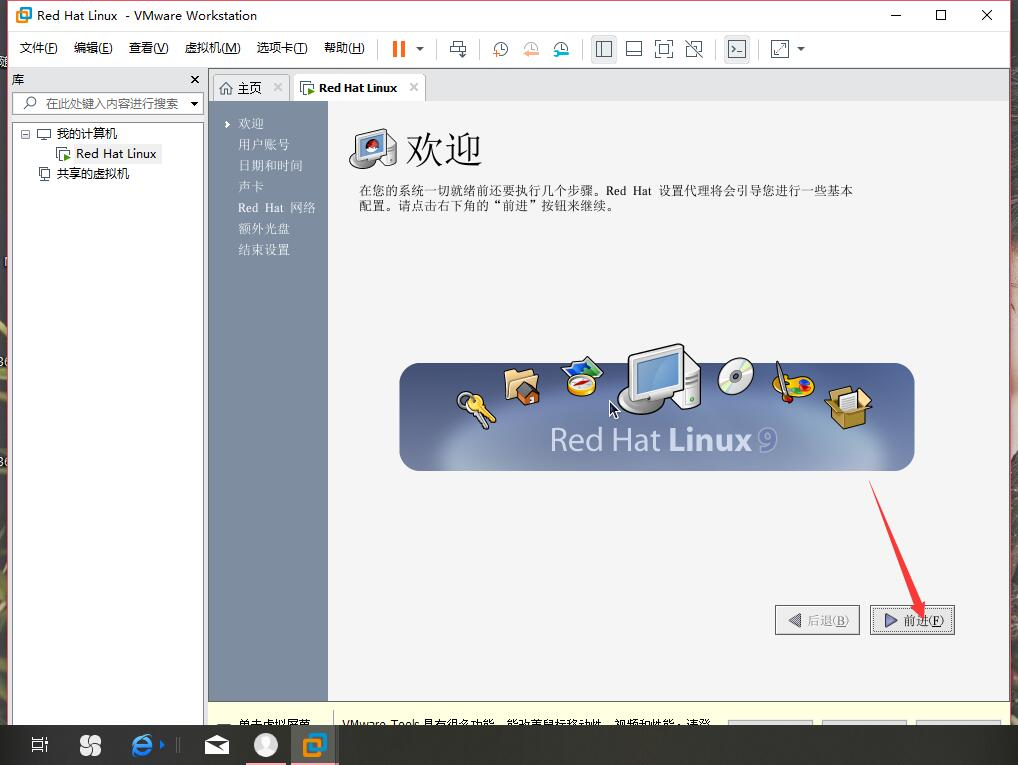Image resolution: width=1018 pixels, height=765 pixels.
Task: Click the CD disc icon in the banner
Action: click(x=736, y=375)
